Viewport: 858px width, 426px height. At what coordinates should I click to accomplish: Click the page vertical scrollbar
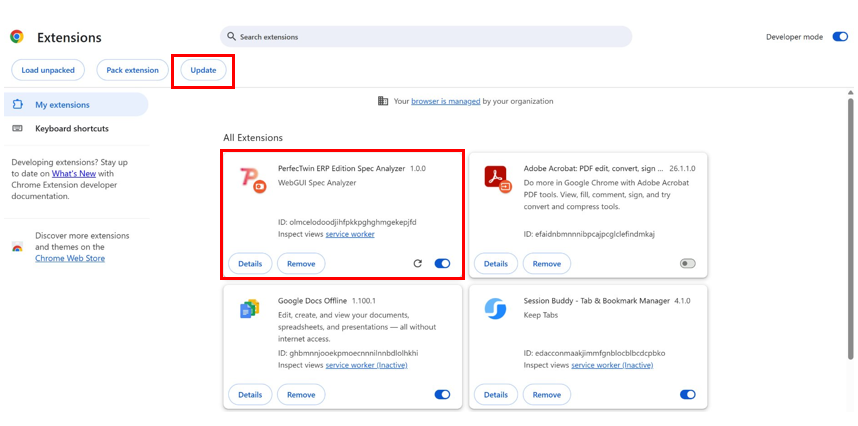point(850,230)
